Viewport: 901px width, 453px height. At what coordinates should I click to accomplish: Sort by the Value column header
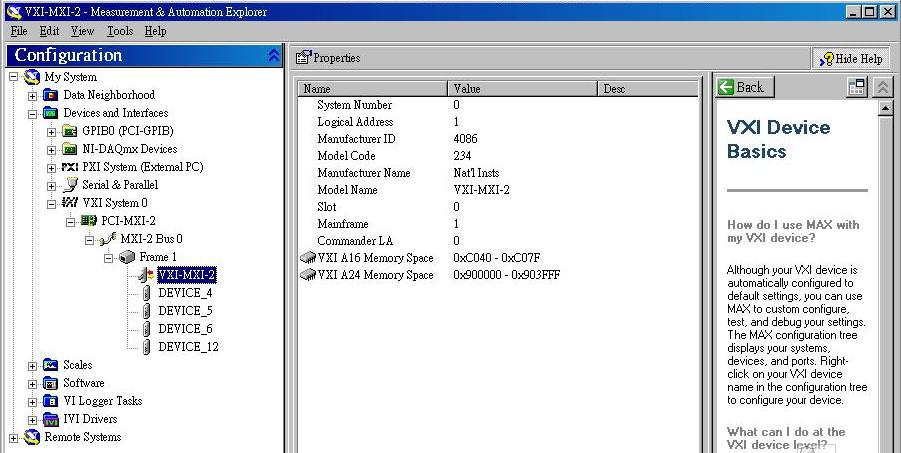point(522,89)
